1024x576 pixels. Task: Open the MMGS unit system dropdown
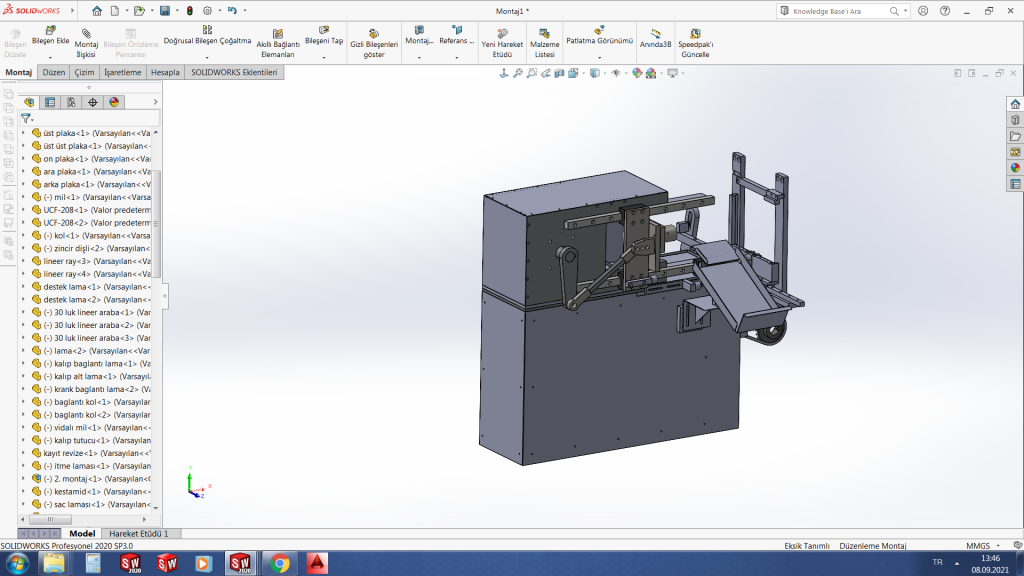pos(997,545)
